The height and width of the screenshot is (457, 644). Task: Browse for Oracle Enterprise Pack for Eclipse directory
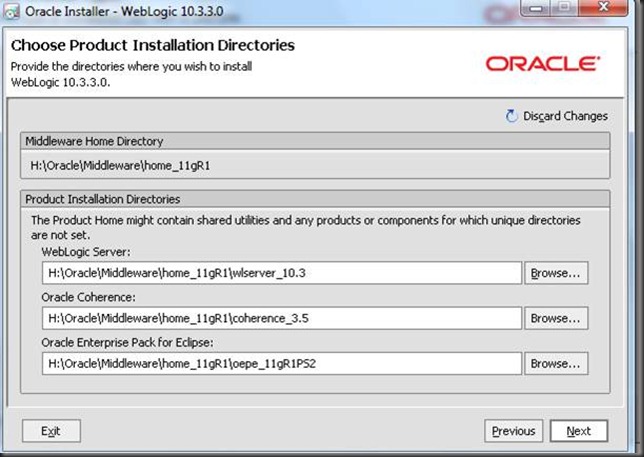click(x=556, y=363)
